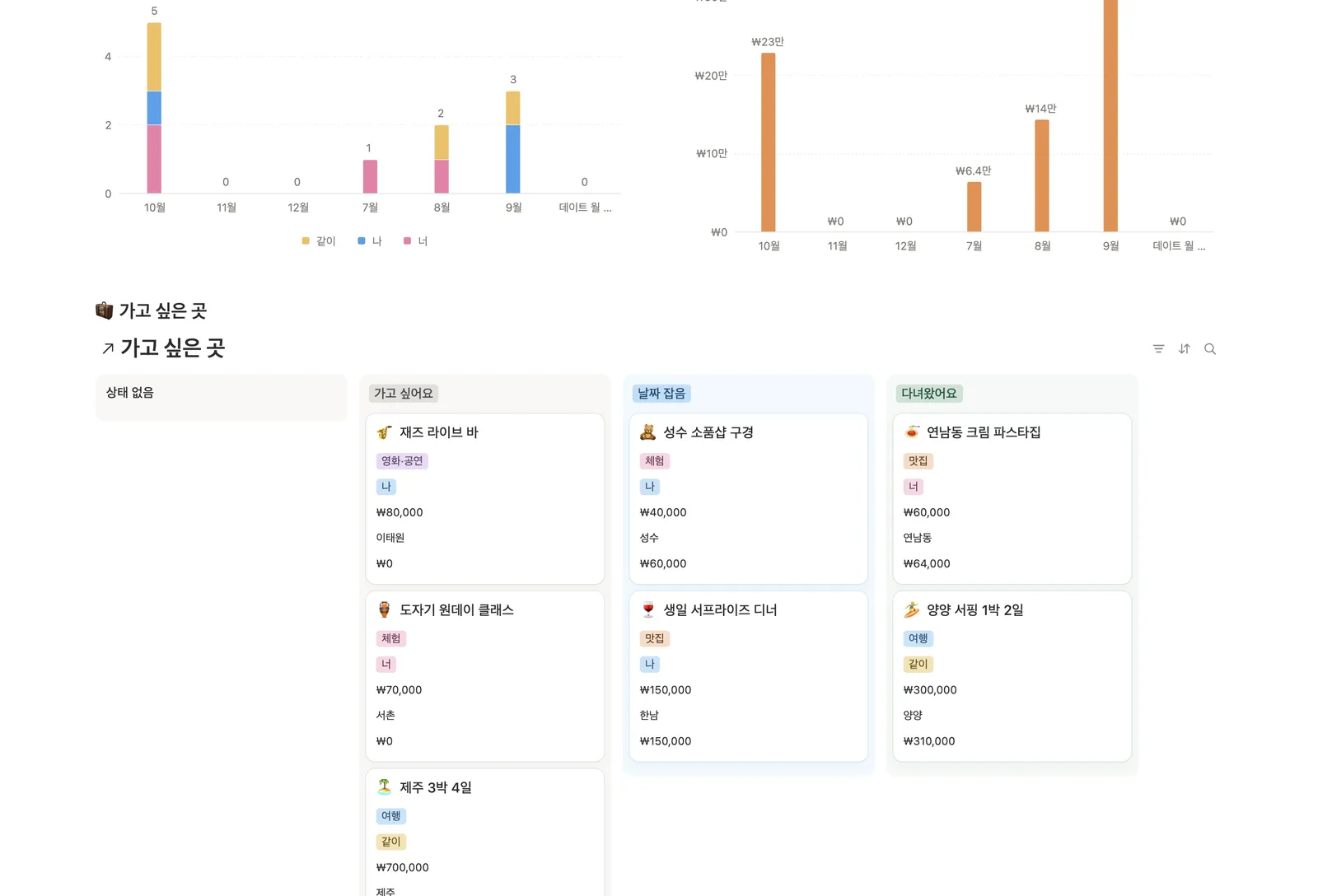The image size is (1318, 896).
Task: Click the island icon on 제주 3박 4일 card
Action: pyautogui.click(x=385, y=787)
